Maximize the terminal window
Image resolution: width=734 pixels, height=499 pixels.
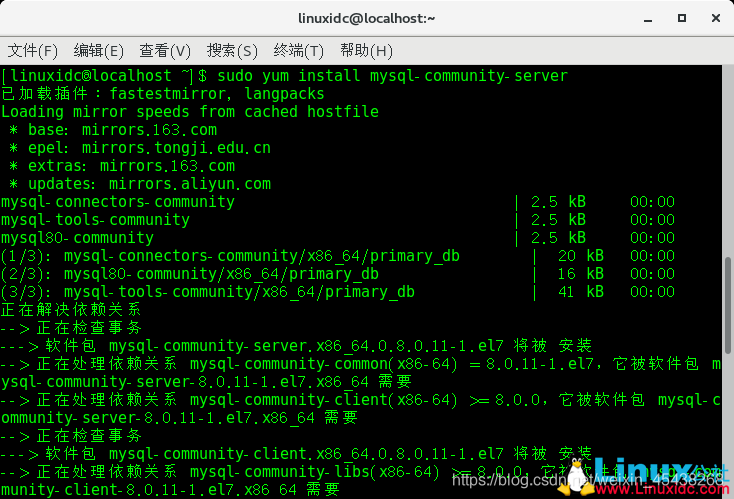(682, 18)
